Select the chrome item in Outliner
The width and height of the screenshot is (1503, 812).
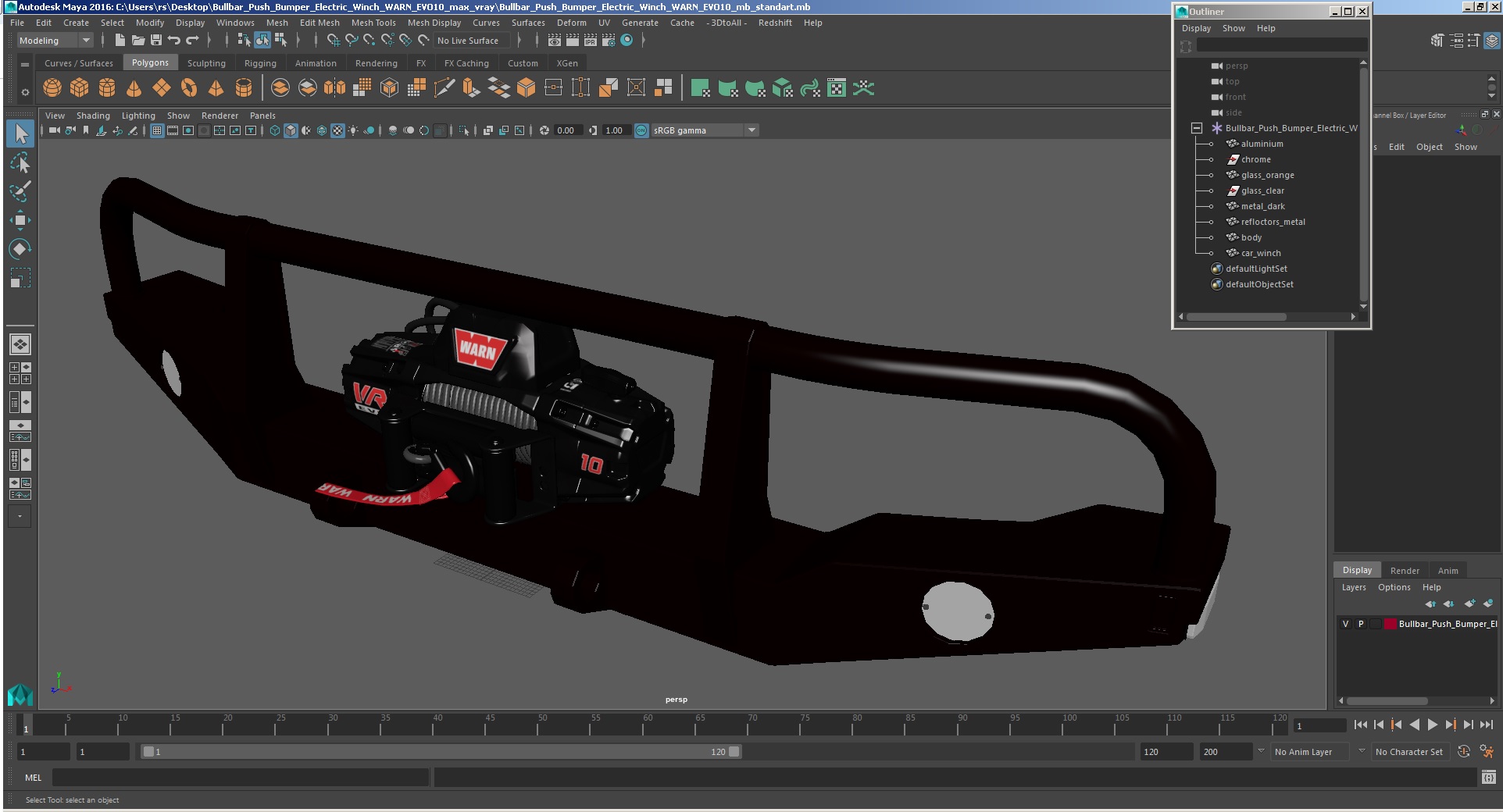tap(1256, 159)
